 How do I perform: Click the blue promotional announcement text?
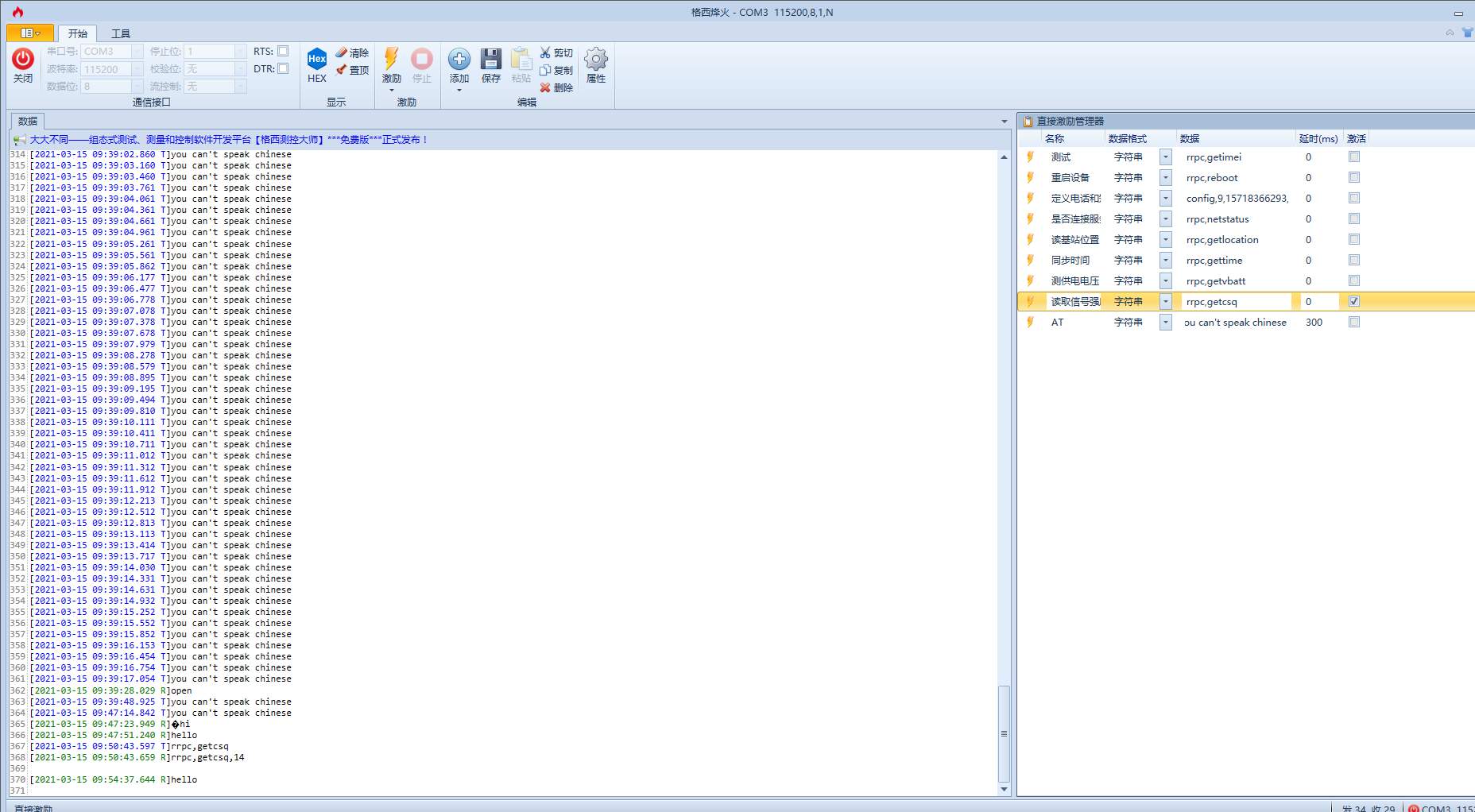click(x=229, y=140)
